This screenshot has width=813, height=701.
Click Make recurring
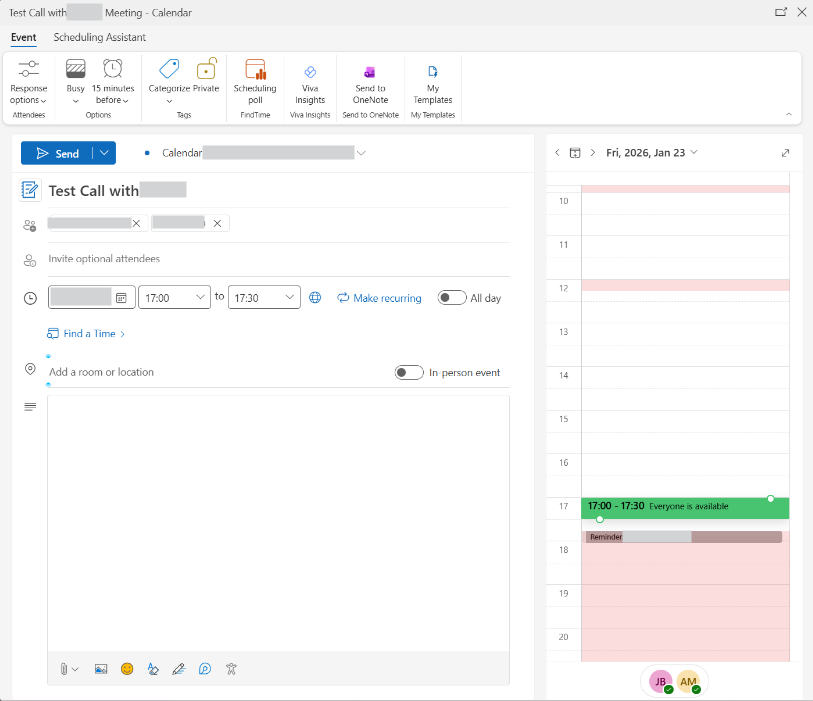pyautogui.click(x=379, y=298)
